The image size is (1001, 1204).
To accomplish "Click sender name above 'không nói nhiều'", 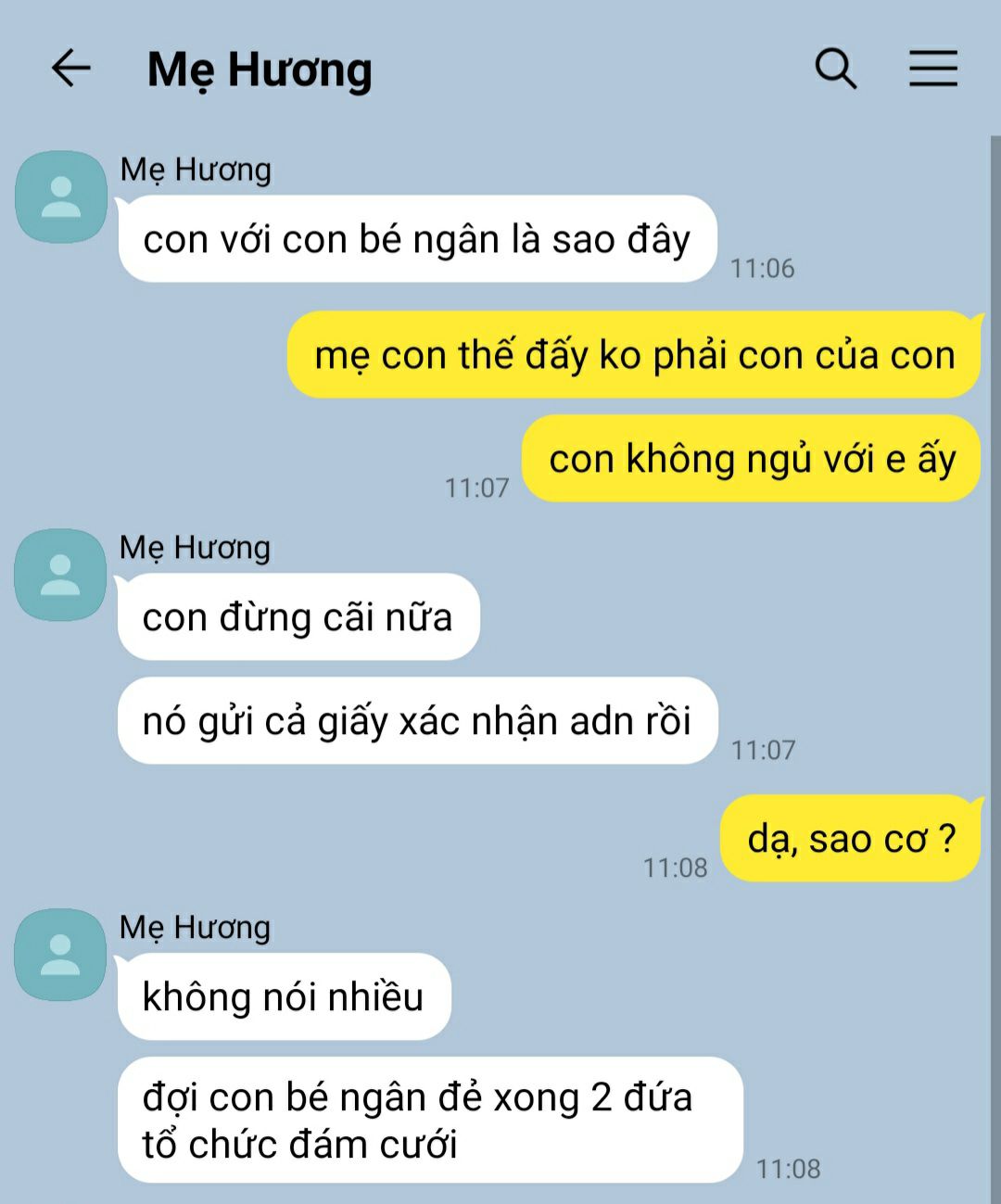I will tap(196, 928).
